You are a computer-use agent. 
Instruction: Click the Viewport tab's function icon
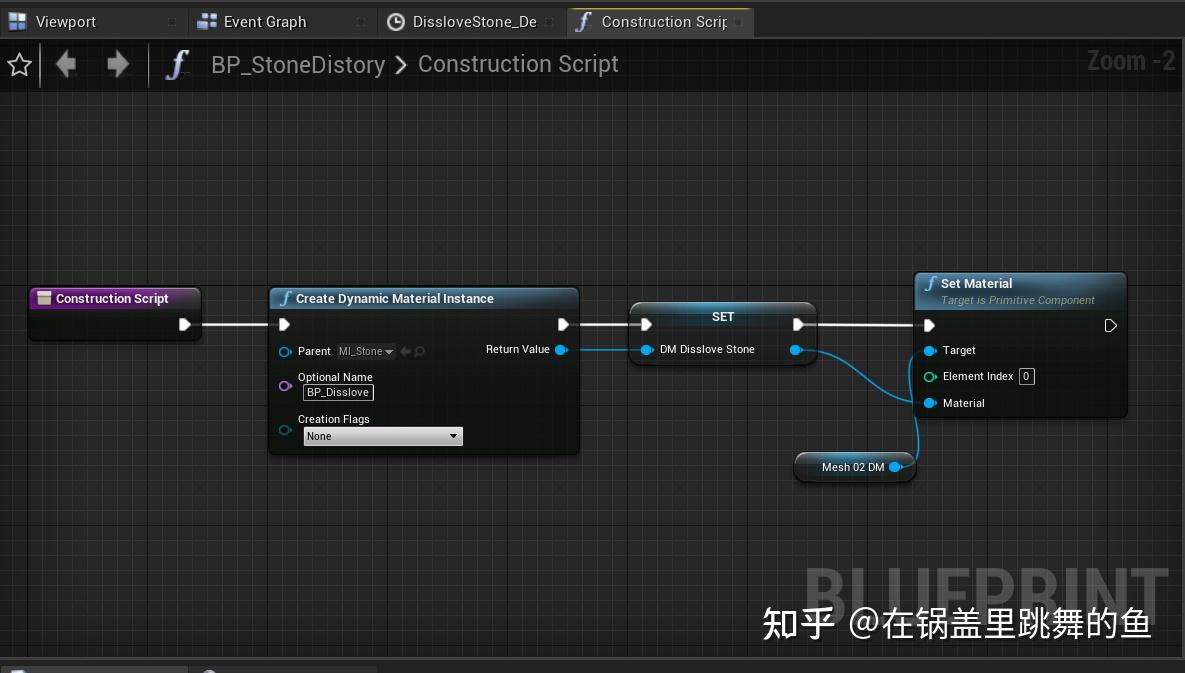tap(16, 20)
